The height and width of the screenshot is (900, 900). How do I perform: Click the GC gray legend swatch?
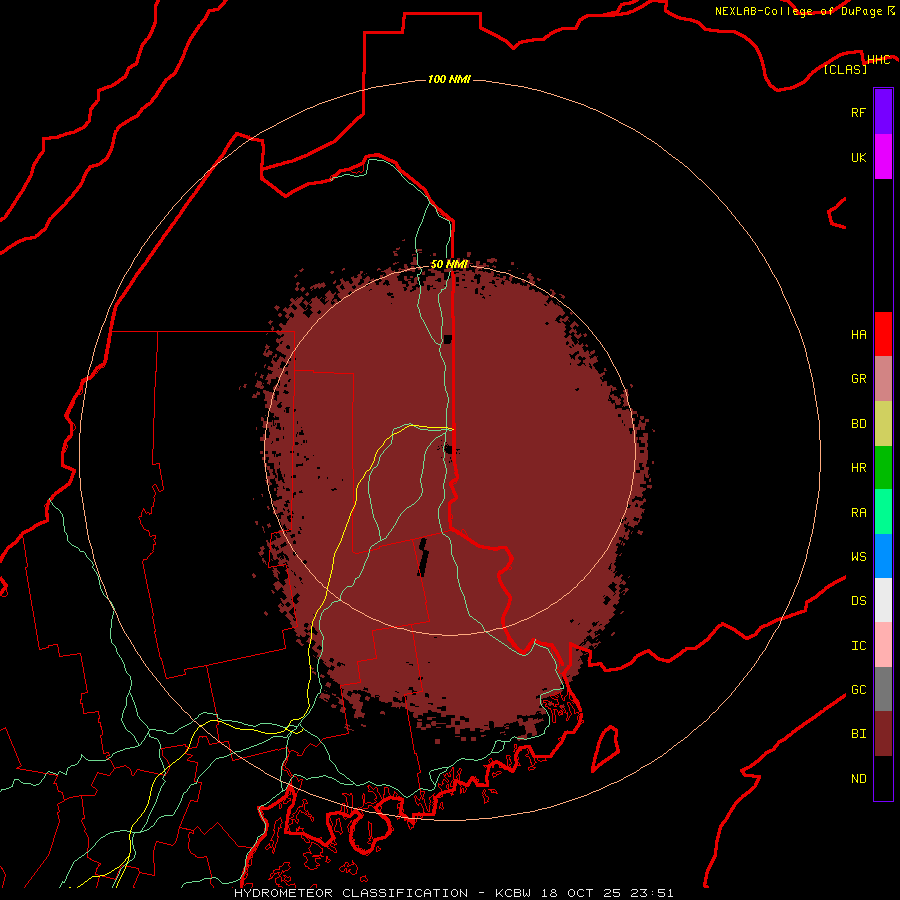click(883, 689)
